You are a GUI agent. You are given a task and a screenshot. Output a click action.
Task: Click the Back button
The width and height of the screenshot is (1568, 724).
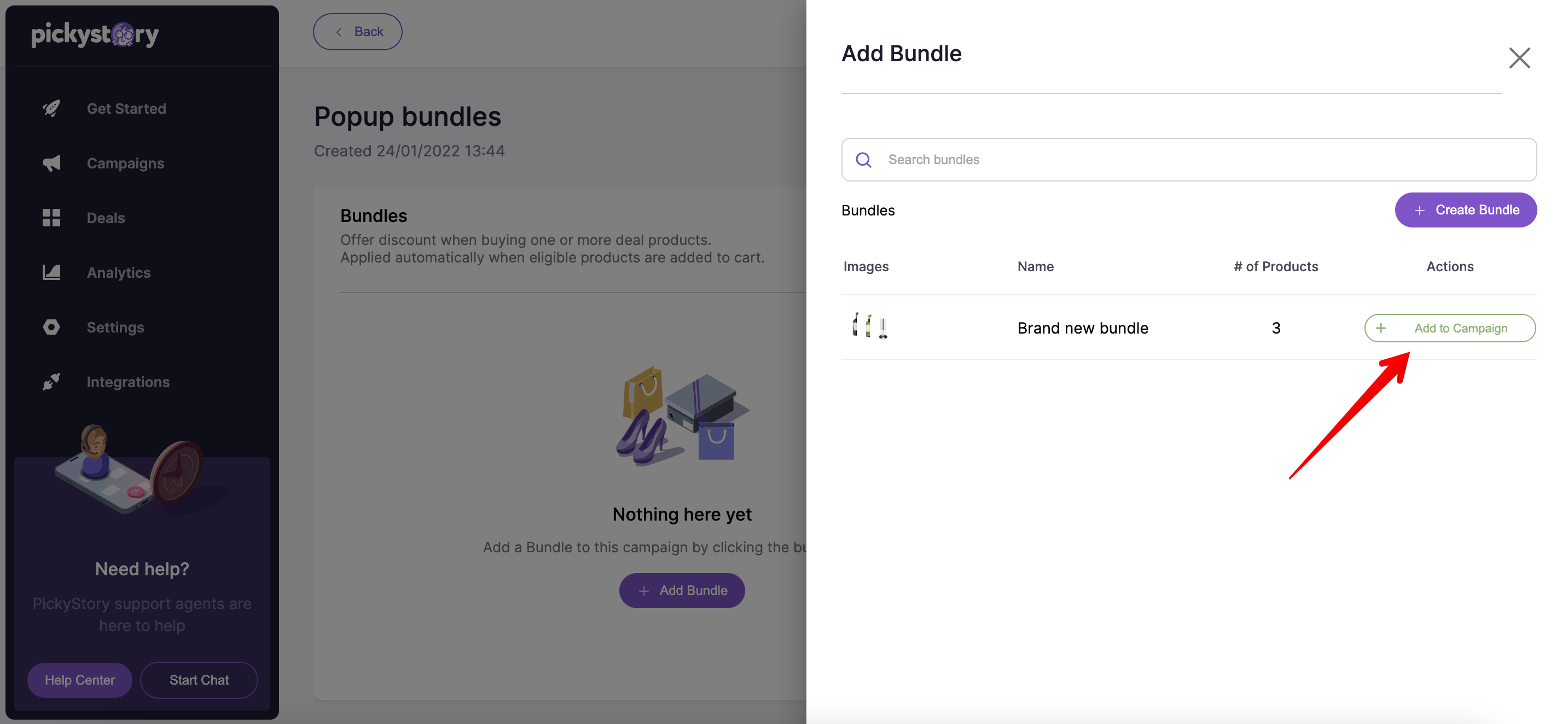[357, 32]
